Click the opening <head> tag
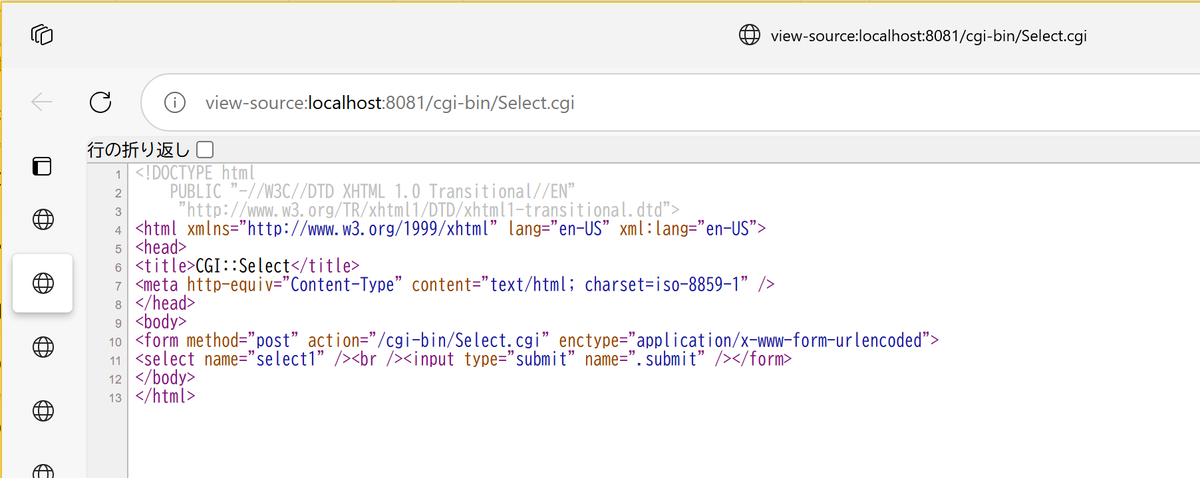The height and width of the screenshot is (478, 1200). pos(160,247)
